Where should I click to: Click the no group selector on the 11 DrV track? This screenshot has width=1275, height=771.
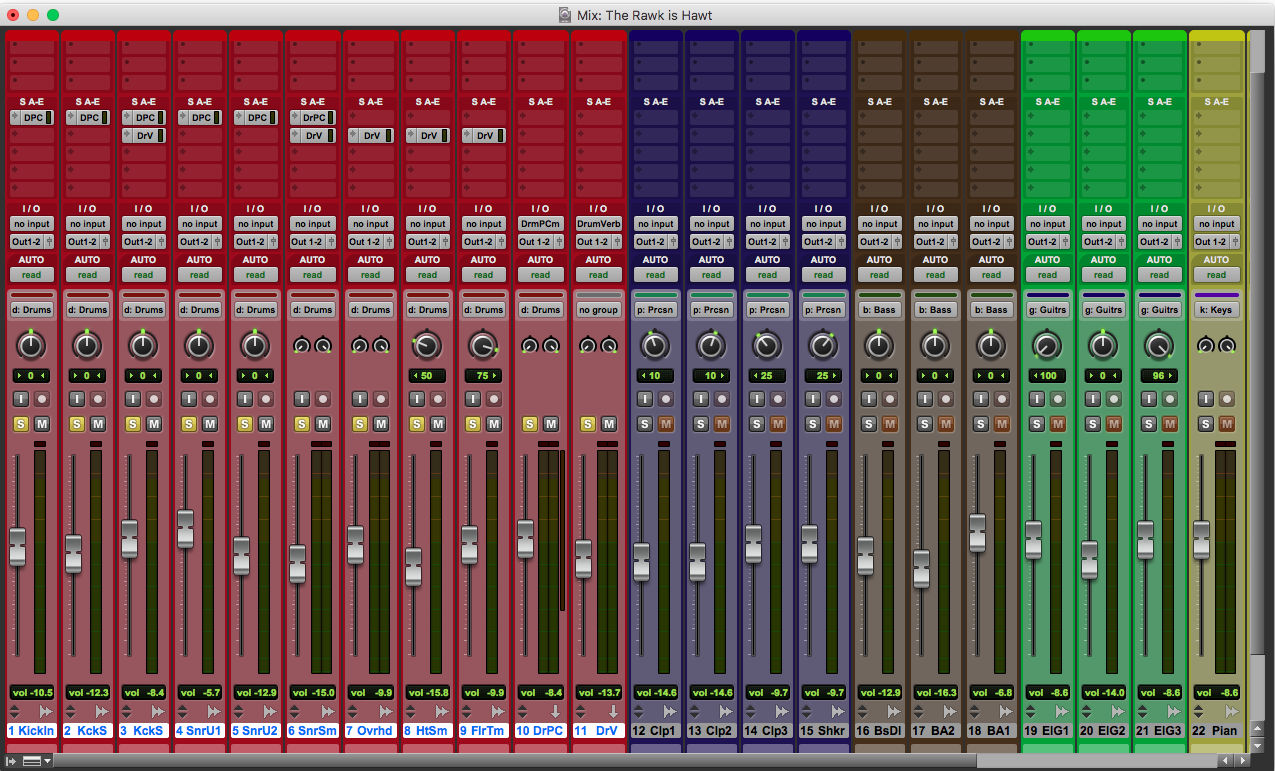tap(598, 308)
